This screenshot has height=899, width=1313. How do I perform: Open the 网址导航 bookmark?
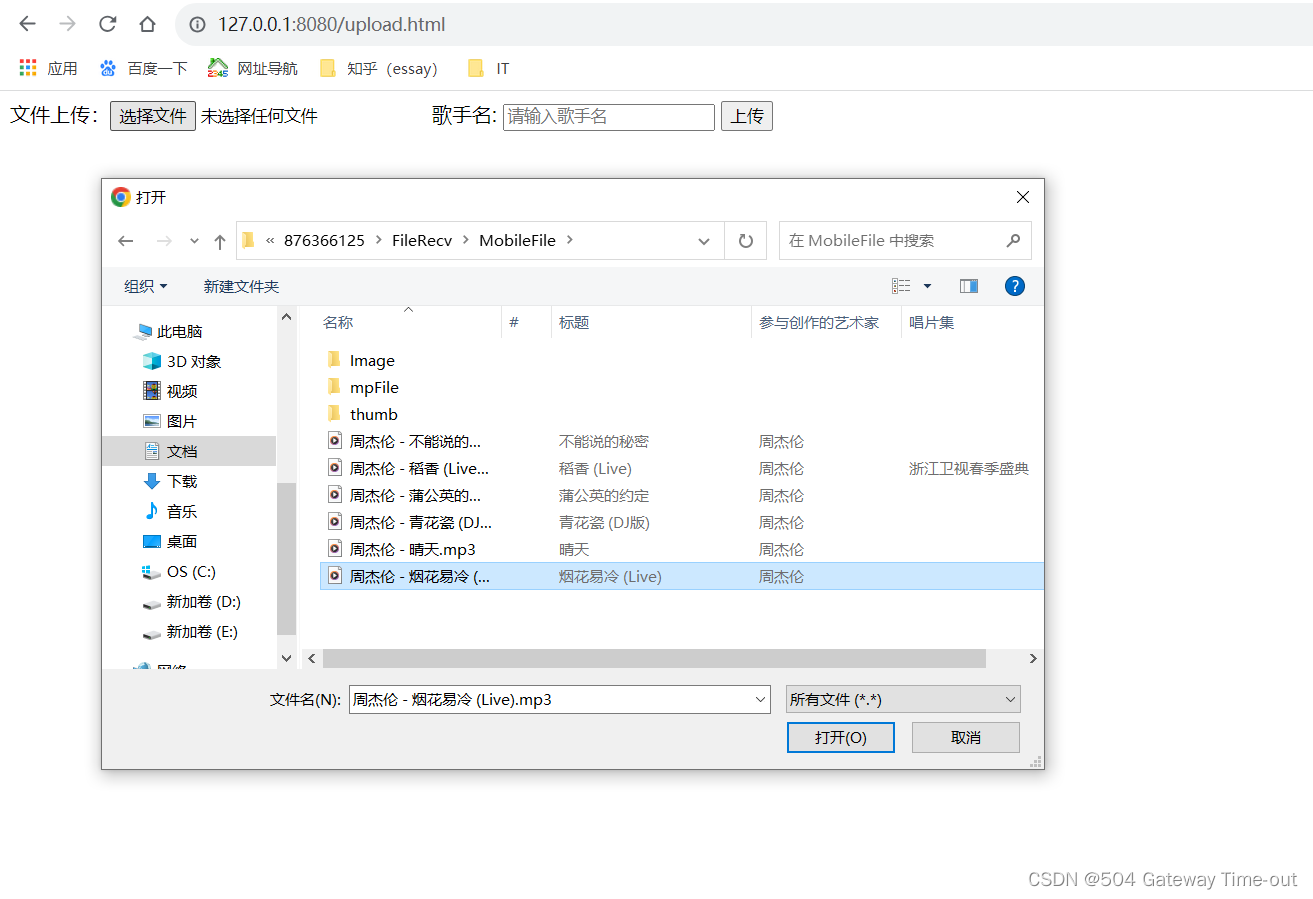click(x=252, y=68)
